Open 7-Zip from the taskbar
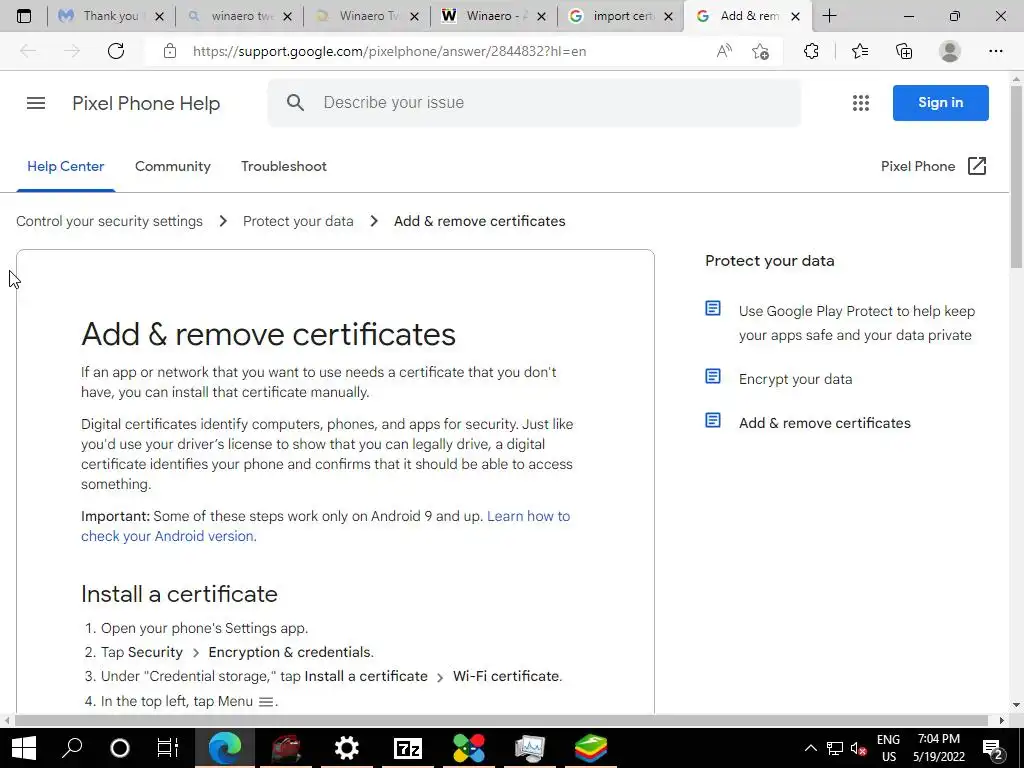This screenshot has height=768, width=1024. tap(408, 748)
